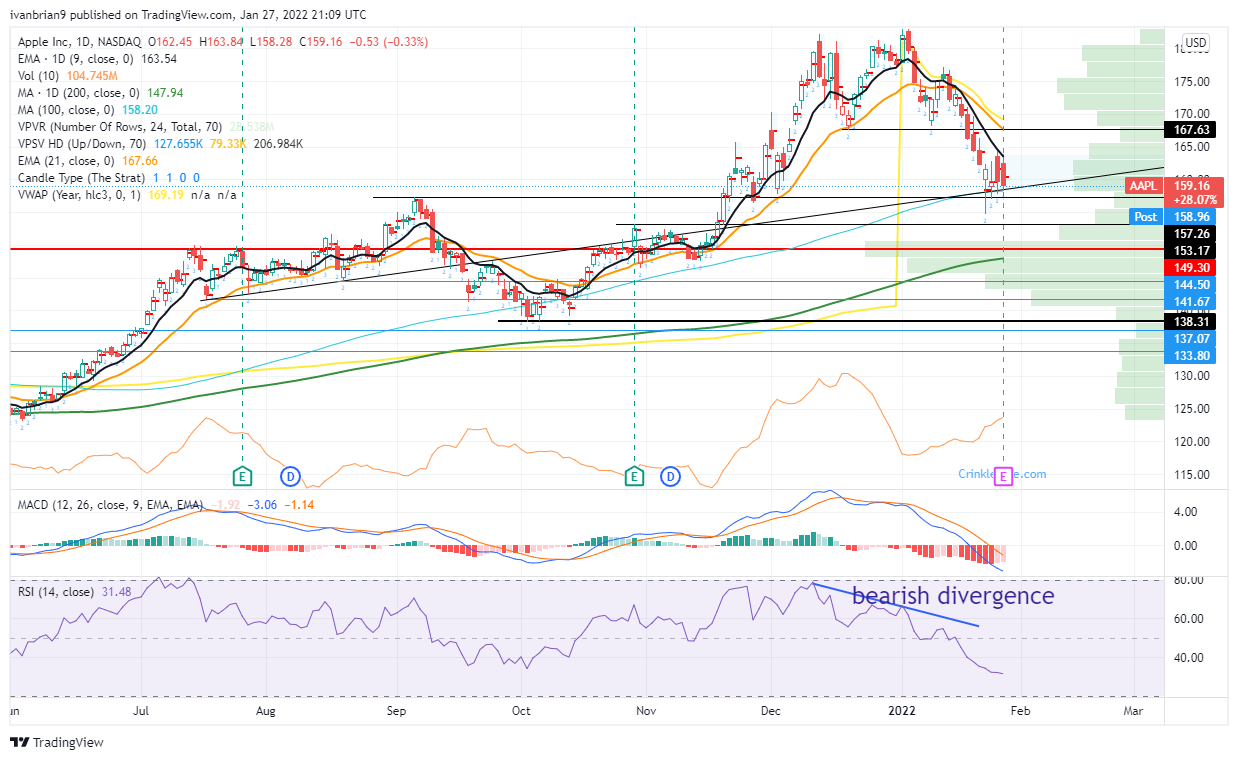Toggle the Vol (10) indicator legend
Screen dimensions: 1238x760
click(x=40, y=76)
